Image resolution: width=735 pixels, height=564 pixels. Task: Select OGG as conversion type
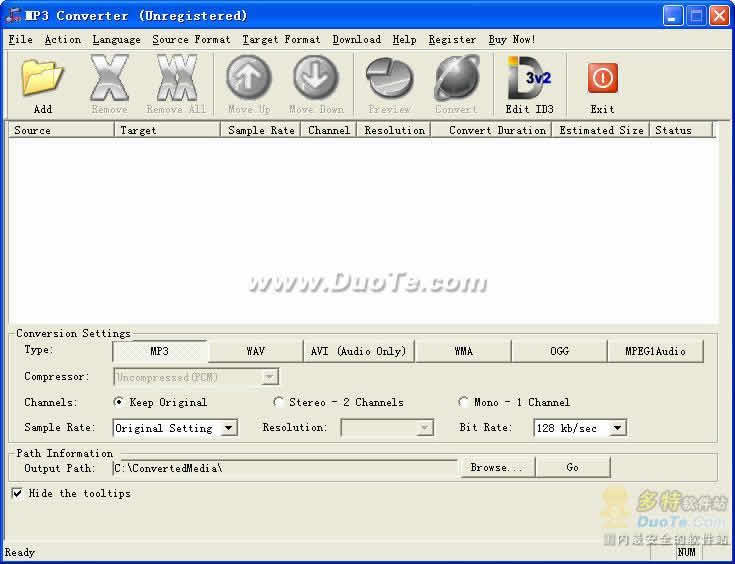point(559,351)
